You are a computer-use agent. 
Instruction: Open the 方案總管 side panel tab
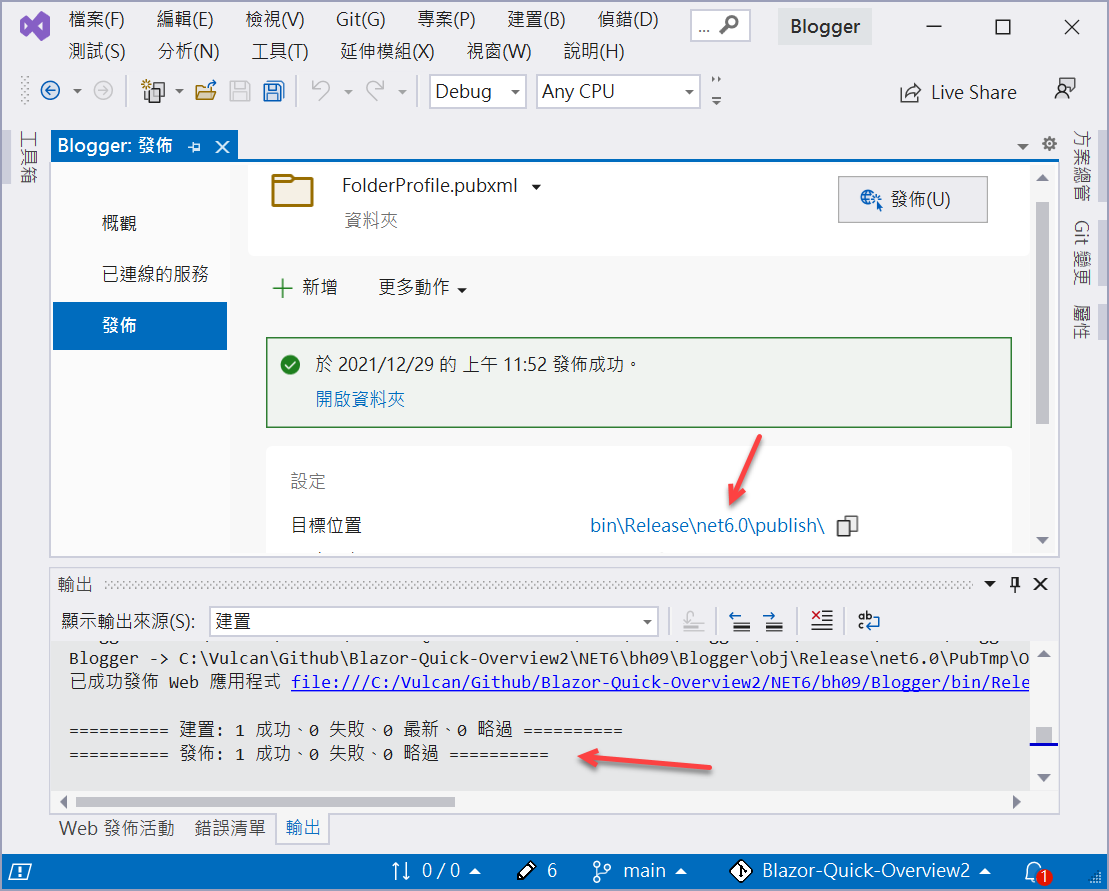tap(1081, 165)
